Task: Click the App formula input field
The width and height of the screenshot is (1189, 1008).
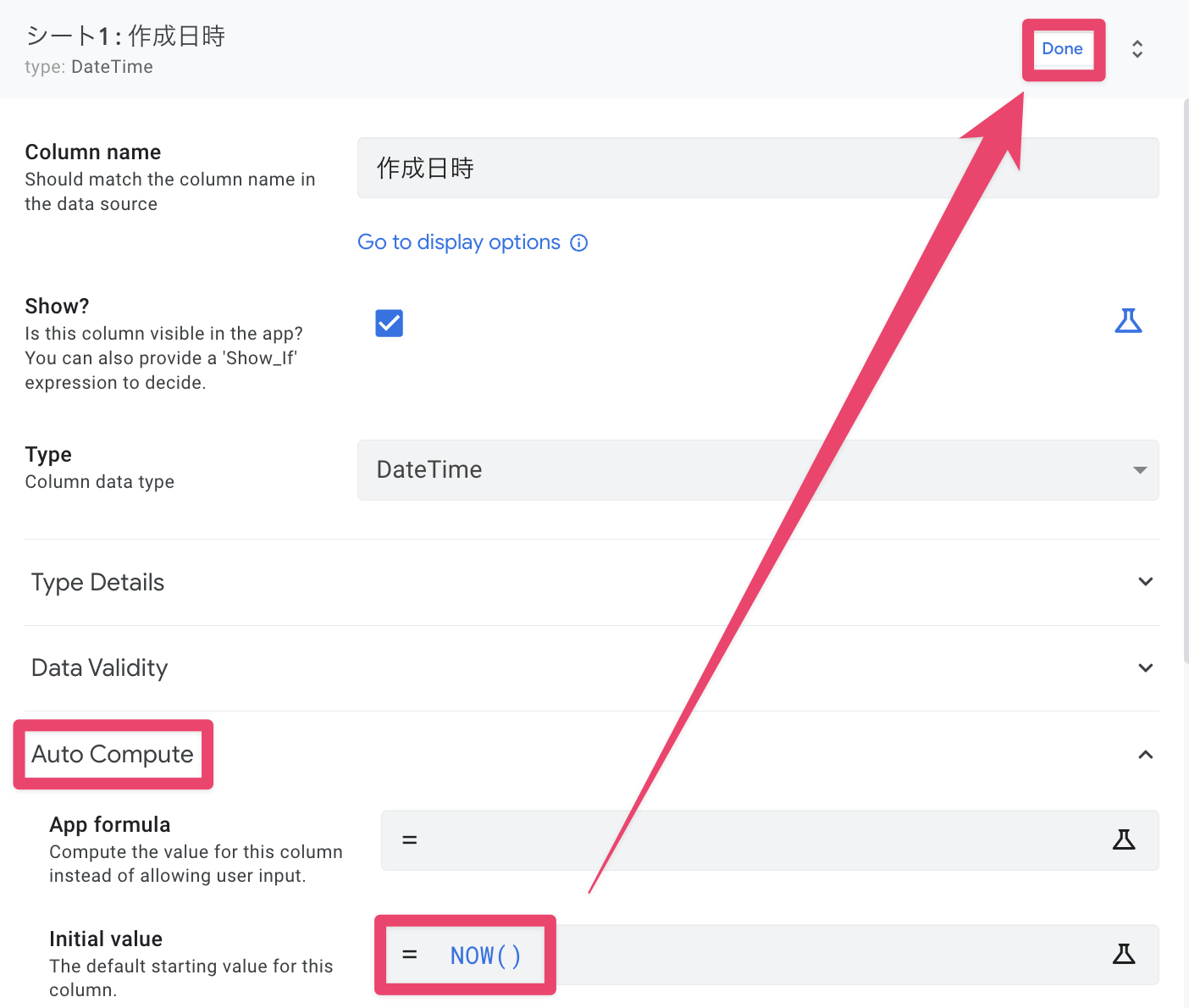Action: tap(770, 840)
